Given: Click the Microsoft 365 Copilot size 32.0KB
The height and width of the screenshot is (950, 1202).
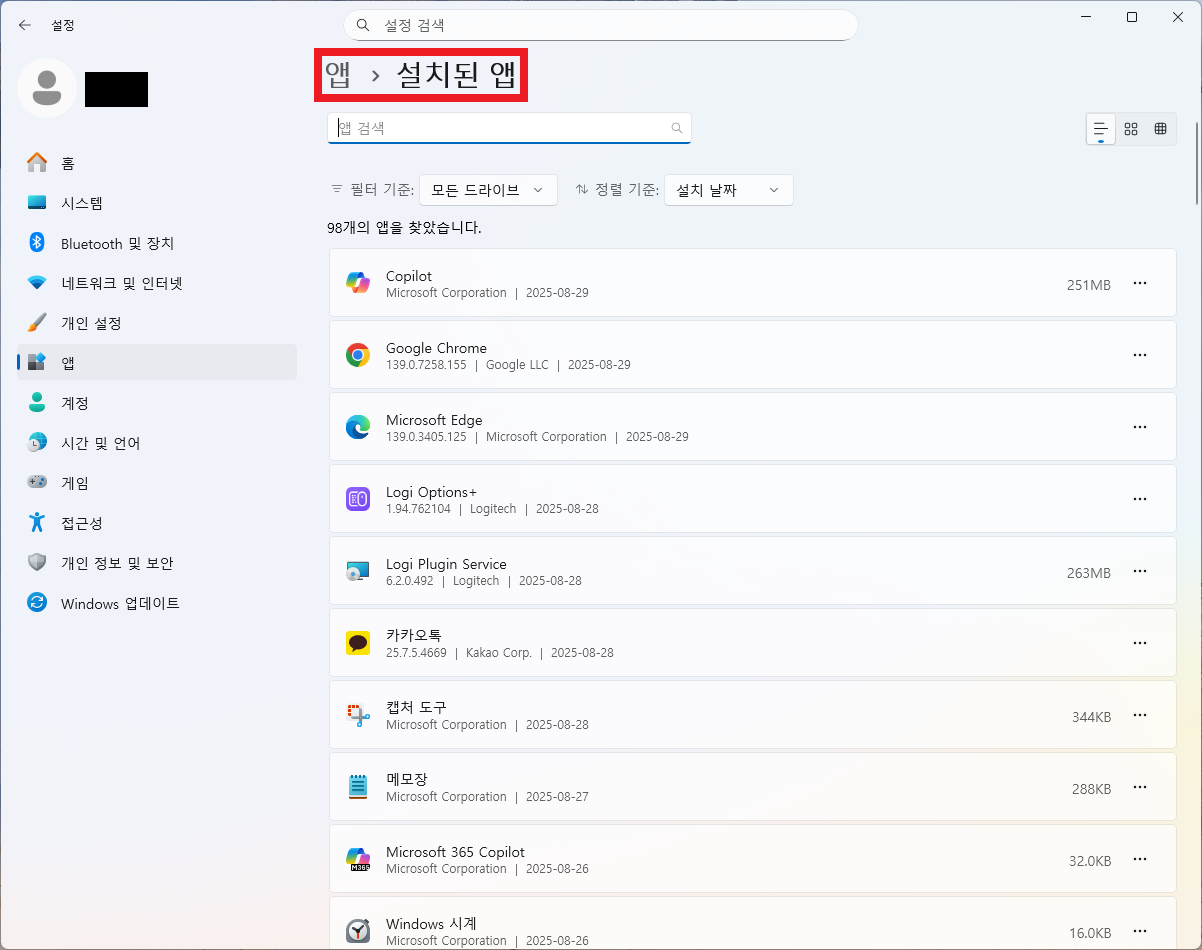Looking at the screenshot, I should (x=1090, y=861).
